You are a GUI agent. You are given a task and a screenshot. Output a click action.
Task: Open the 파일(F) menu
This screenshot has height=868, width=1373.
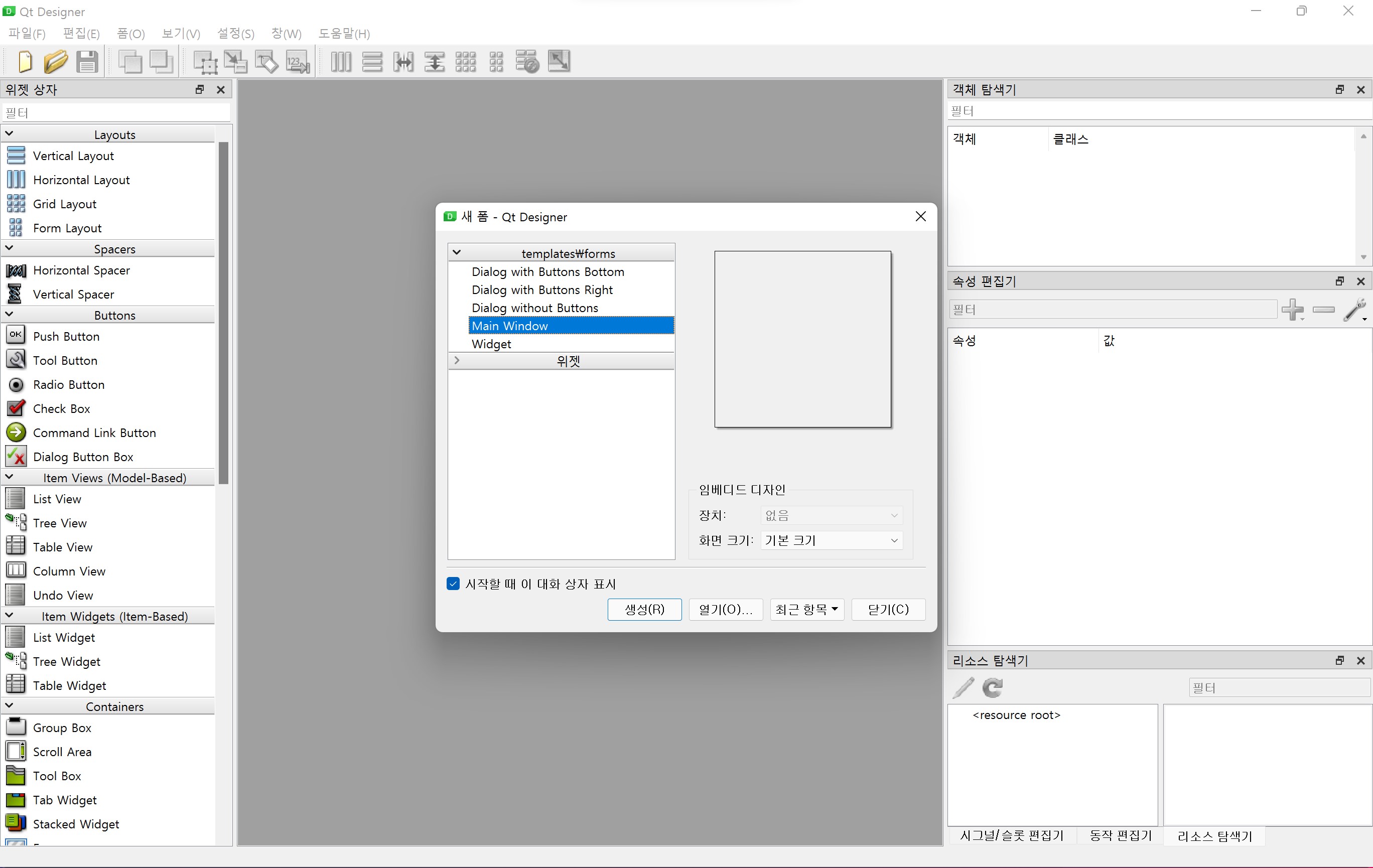(x=27, y=34)
